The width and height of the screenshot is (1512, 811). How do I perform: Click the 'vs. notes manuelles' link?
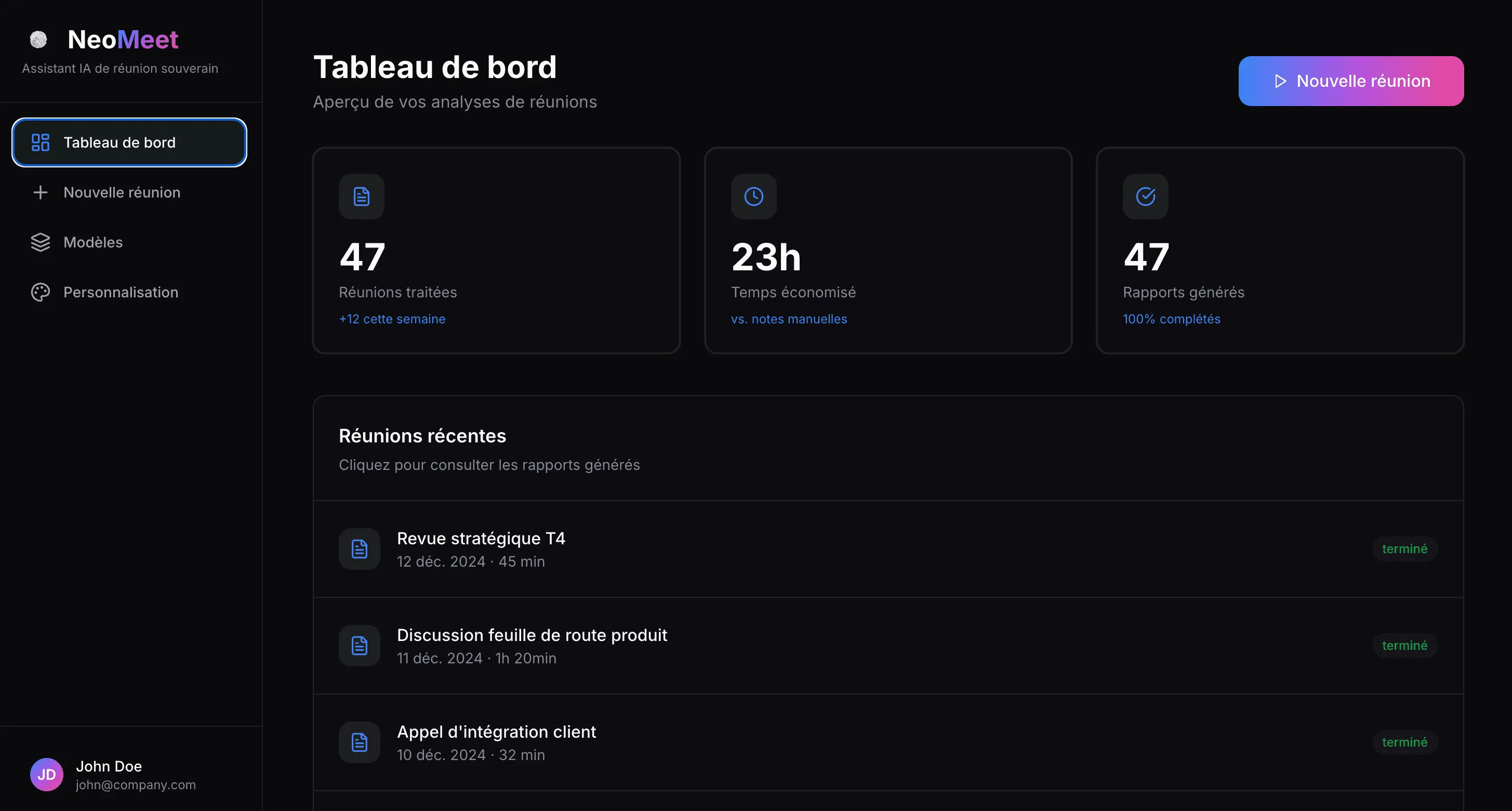click(789, 319)
